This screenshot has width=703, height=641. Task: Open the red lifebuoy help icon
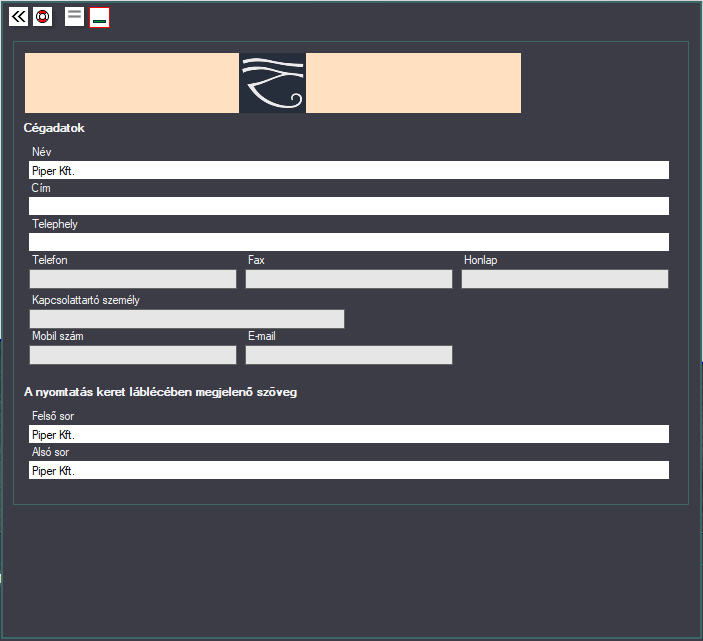click(43, 17)
